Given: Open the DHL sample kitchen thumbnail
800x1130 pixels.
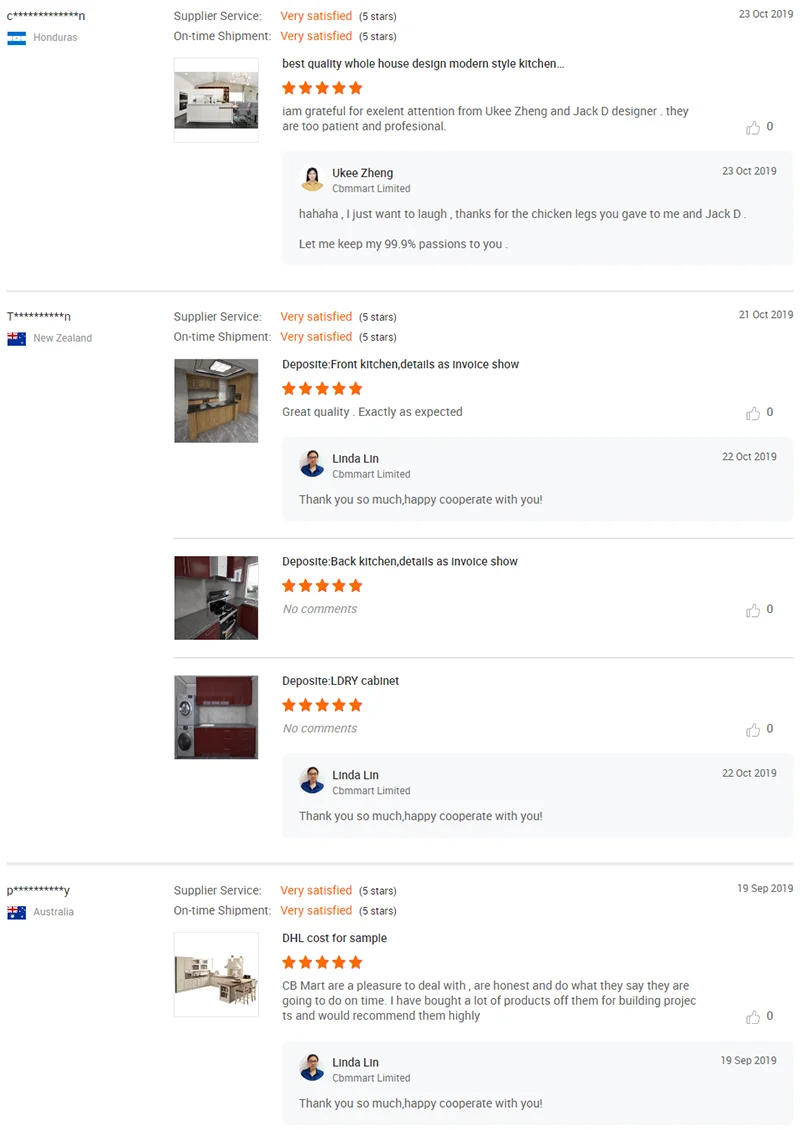Looking at the screenshot, I should [x=216, y=974].
